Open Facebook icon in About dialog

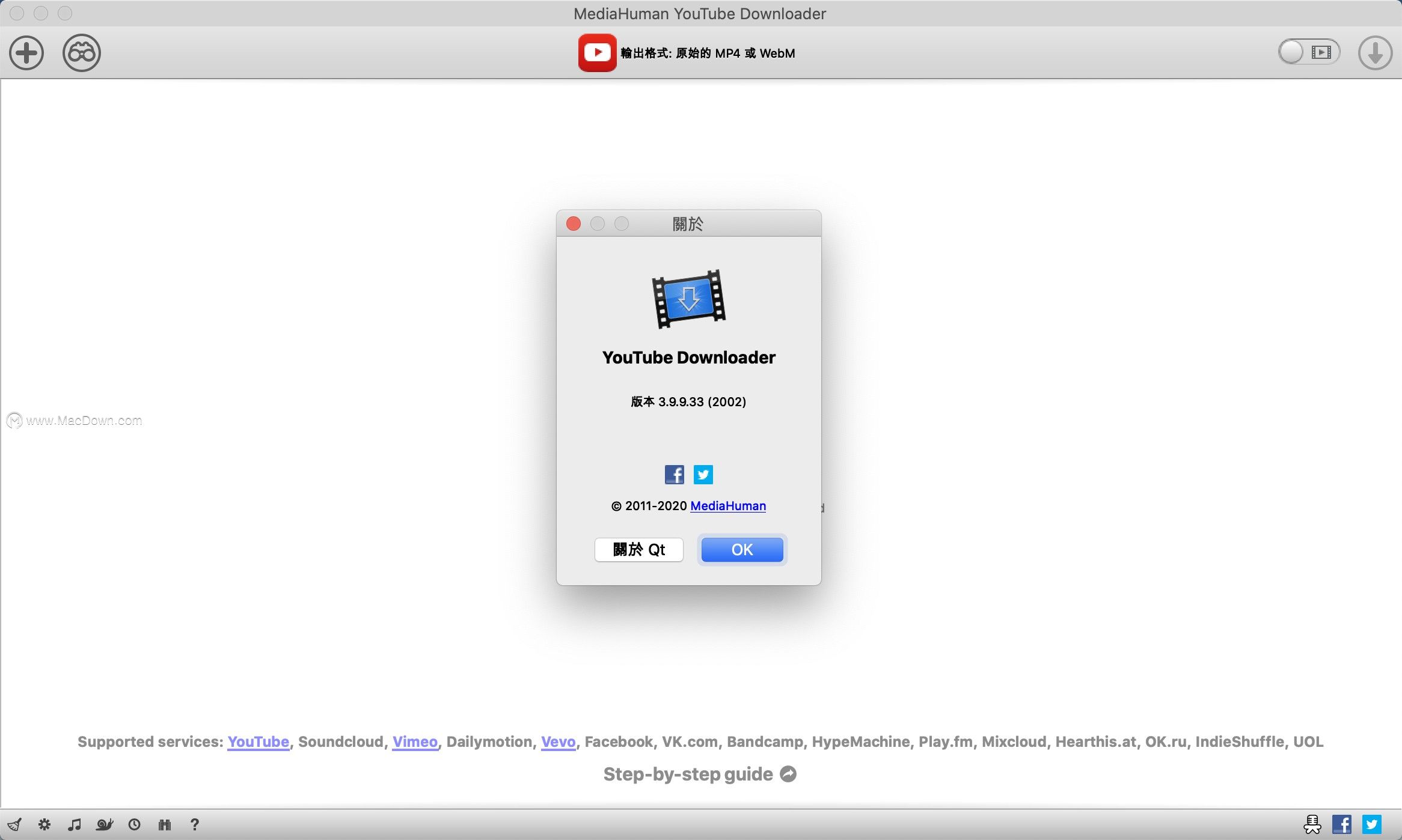coord(675,475)
